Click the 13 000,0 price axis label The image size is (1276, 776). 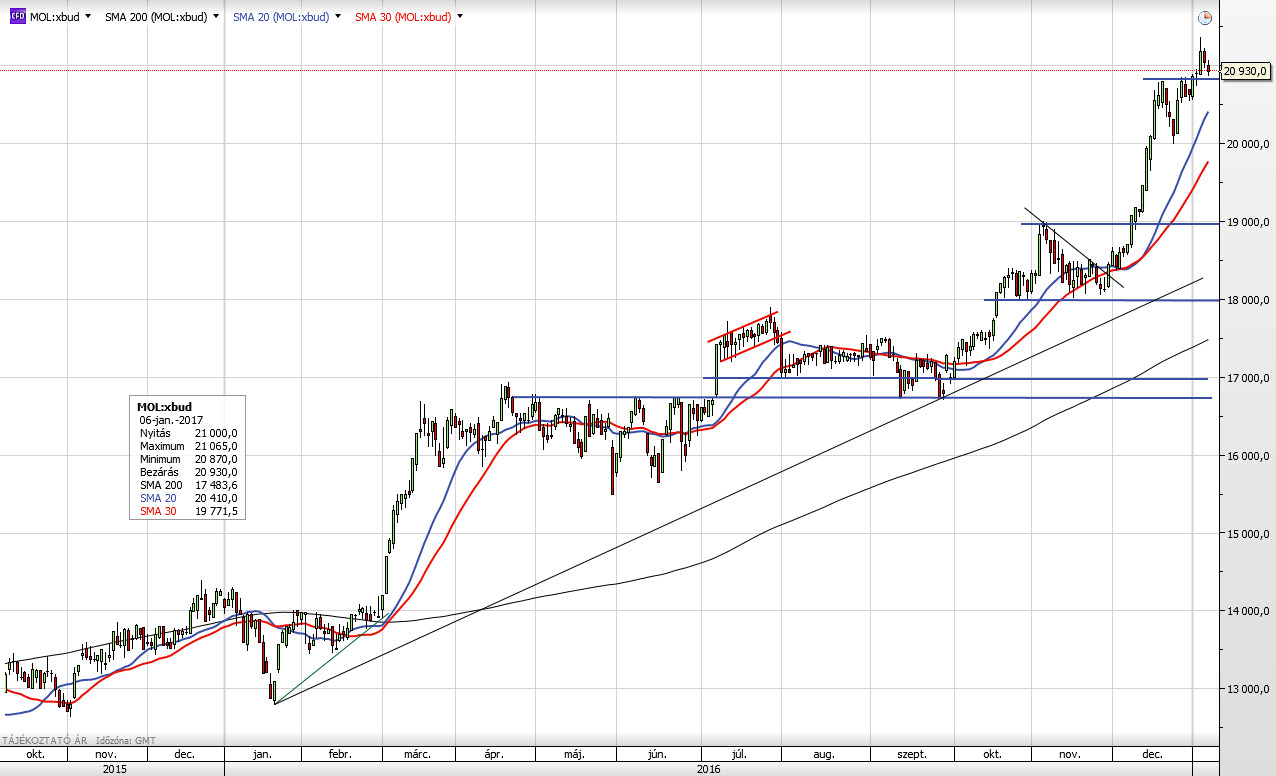[x=1246, y=690]
